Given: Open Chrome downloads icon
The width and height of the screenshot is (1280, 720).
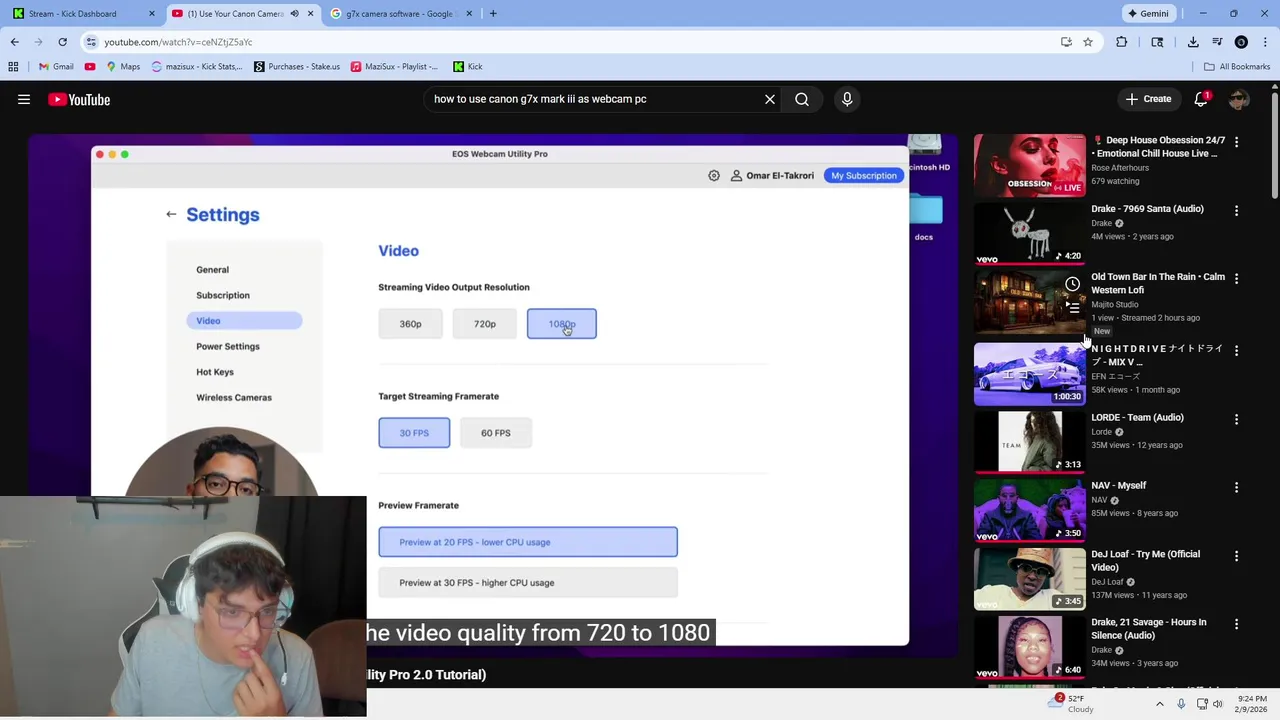Looking at the screenshot, I should pyautogui.click(x=1193, y=42).
